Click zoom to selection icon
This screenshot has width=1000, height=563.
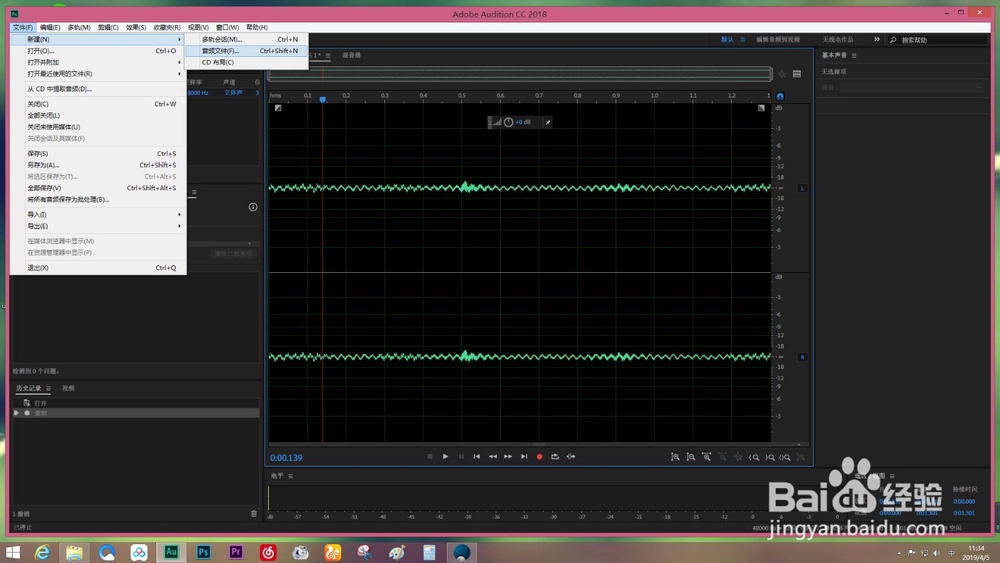click(785, 457)
